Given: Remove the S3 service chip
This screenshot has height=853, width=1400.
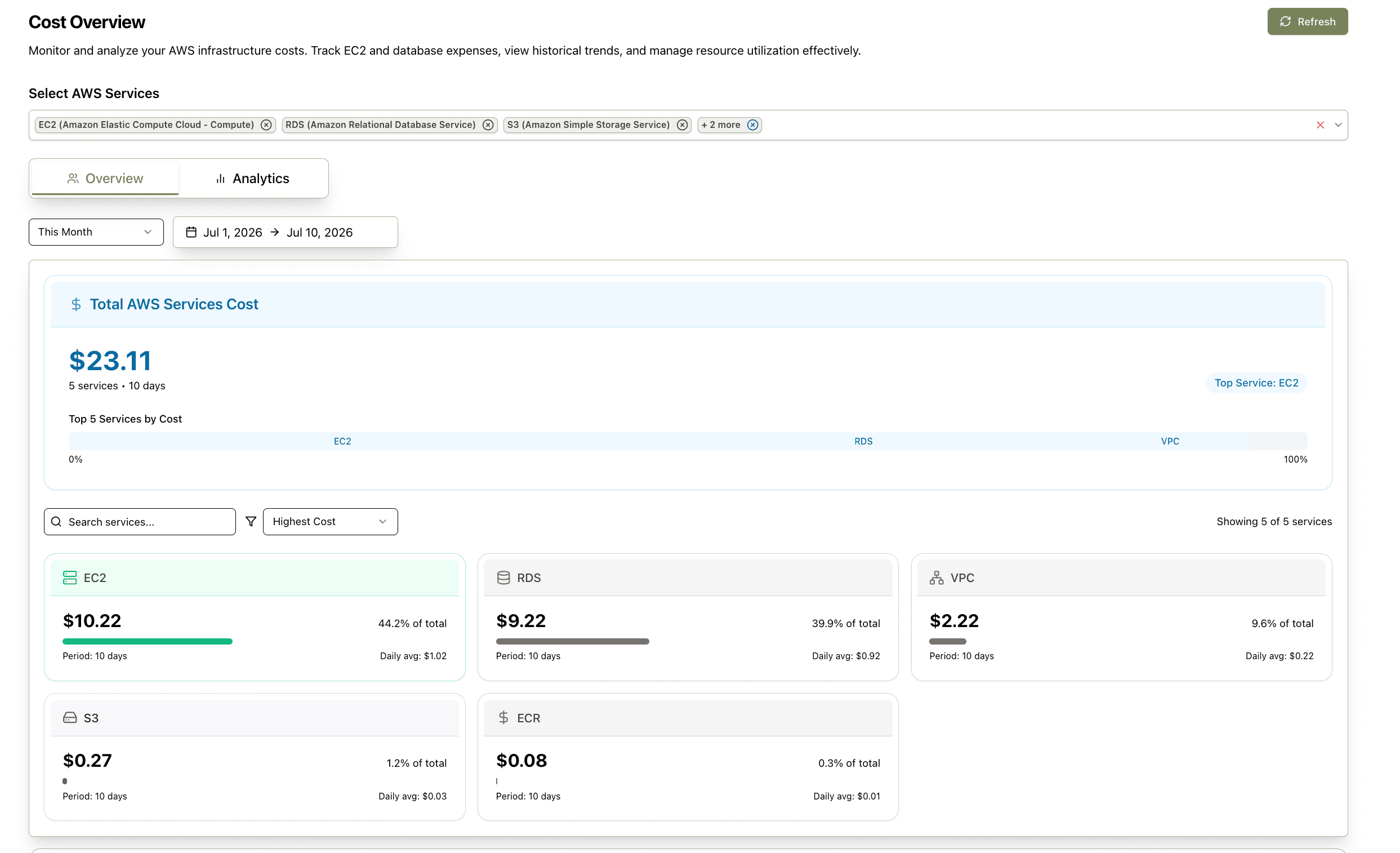Looking at the screenshot, I should (x=683, y=125).
